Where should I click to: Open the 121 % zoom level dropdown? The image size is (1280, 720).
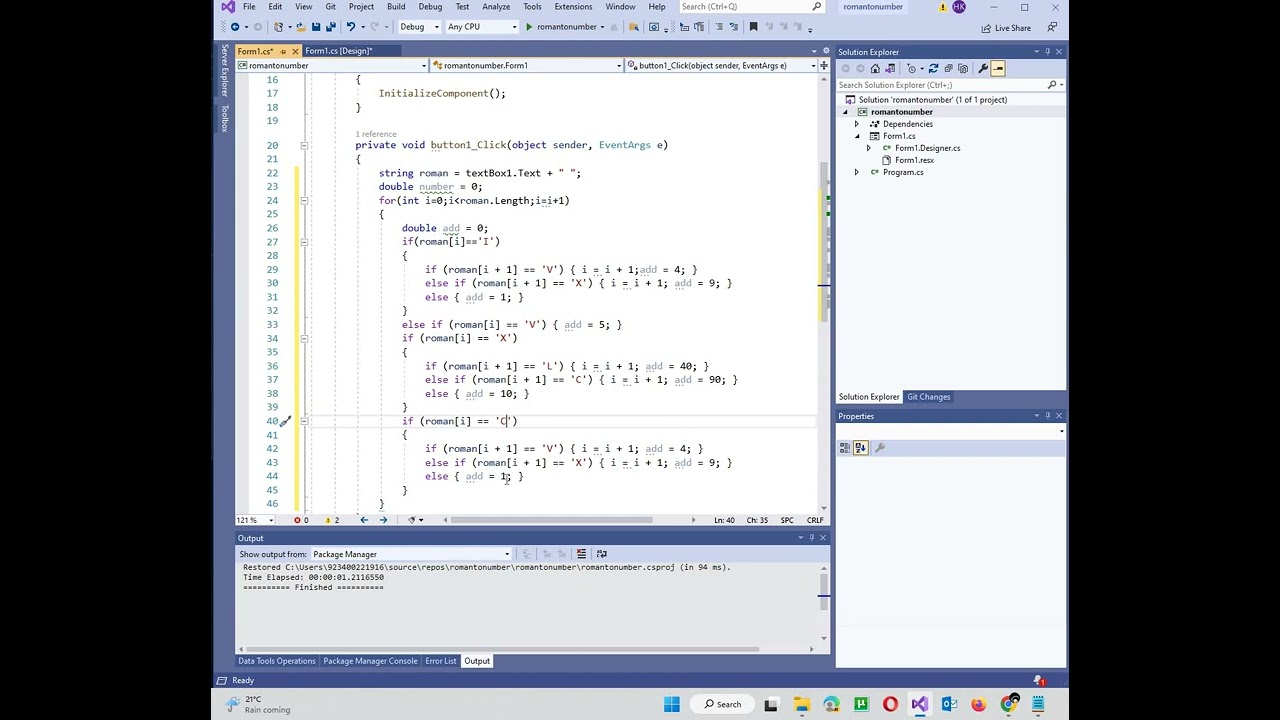click(x=255, y=520)
